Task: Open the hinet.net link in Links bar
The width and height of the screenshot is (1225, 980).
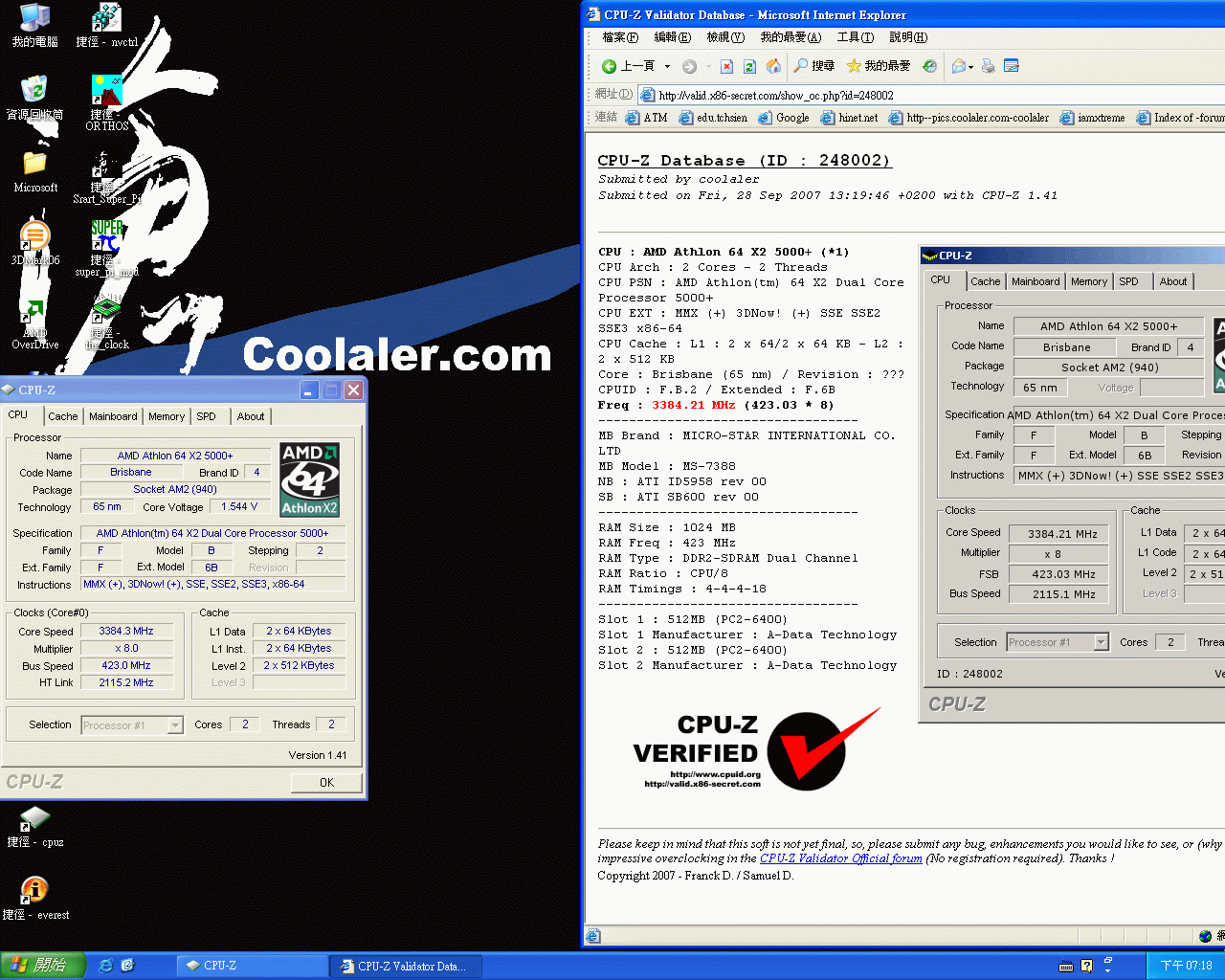Action: [x=849, y=118]
